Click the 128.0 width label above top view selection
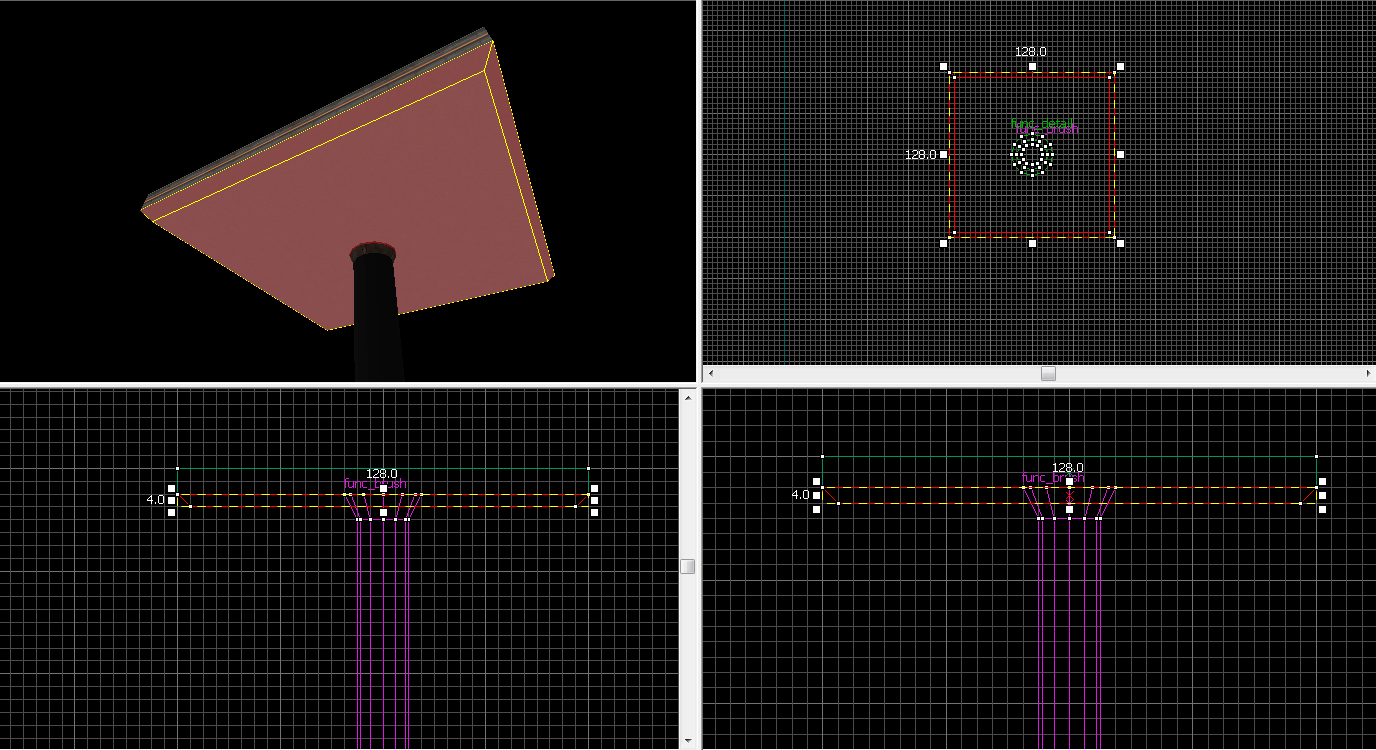The width and height of the screenshot is (1376, 750). tap(1031, 51)
